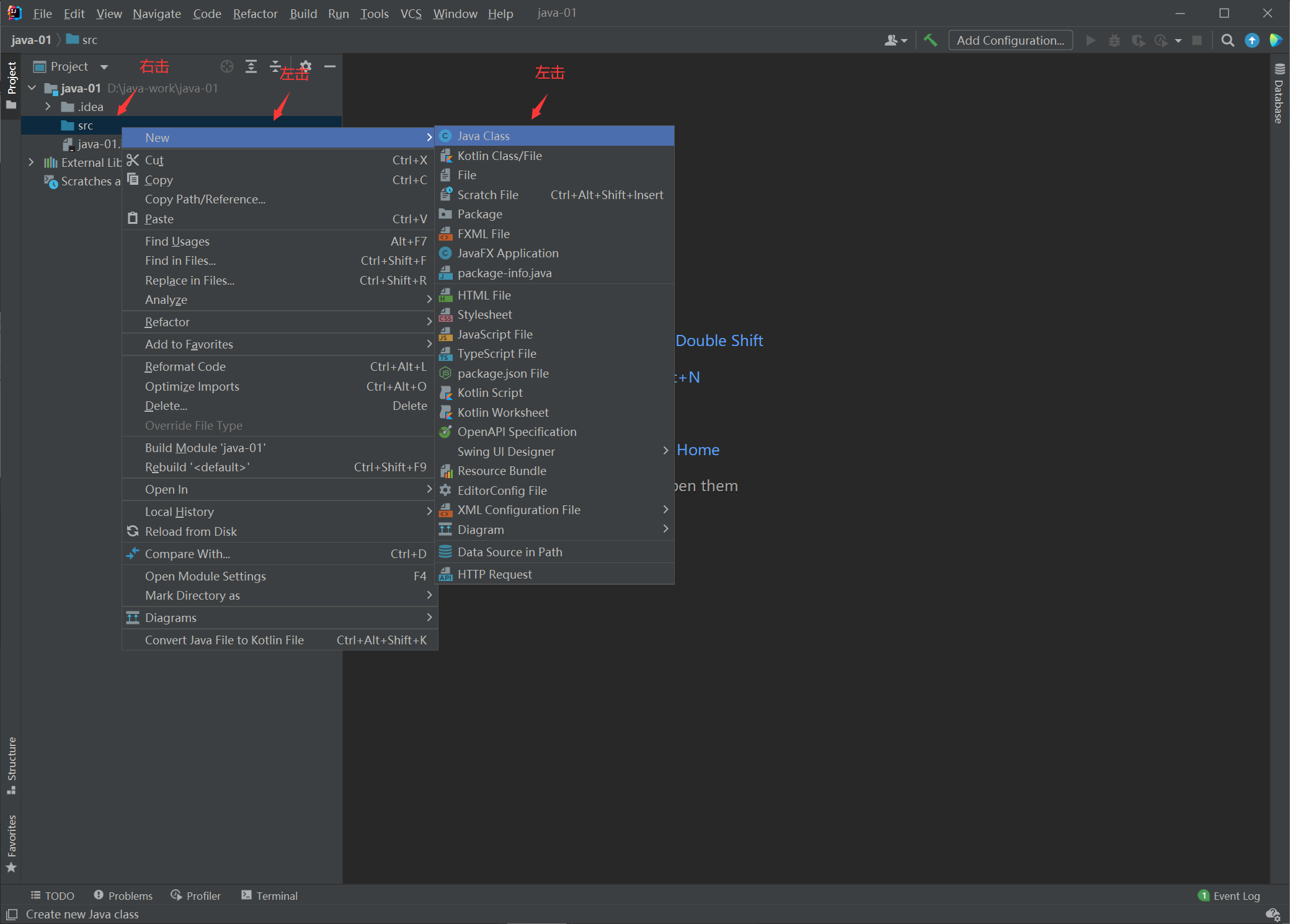Toggle the Project side tool window tab

tap(11, 86)
